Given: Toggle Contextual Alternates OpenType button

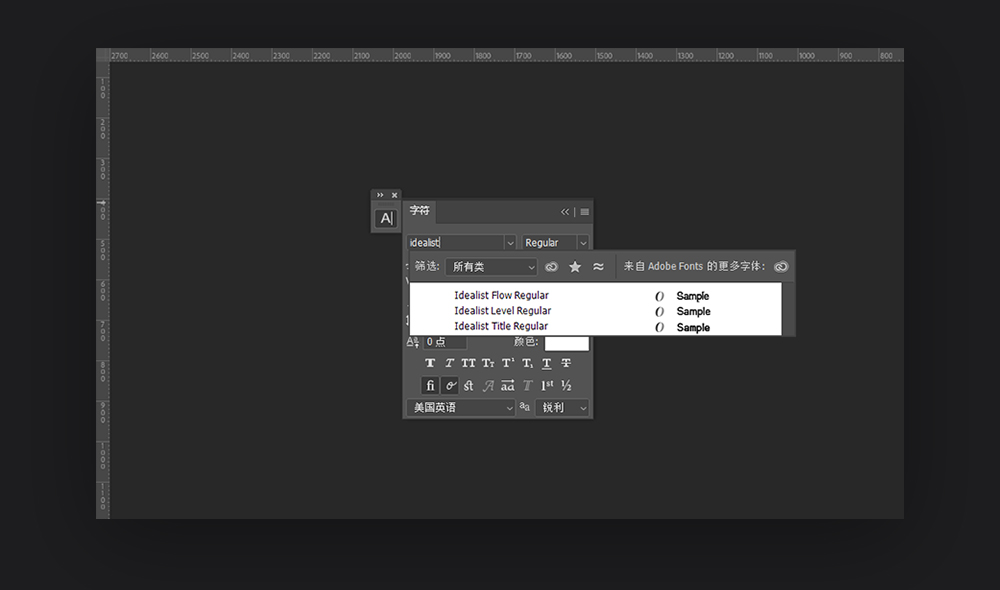Looking at the screenshot, I should 450,385.
